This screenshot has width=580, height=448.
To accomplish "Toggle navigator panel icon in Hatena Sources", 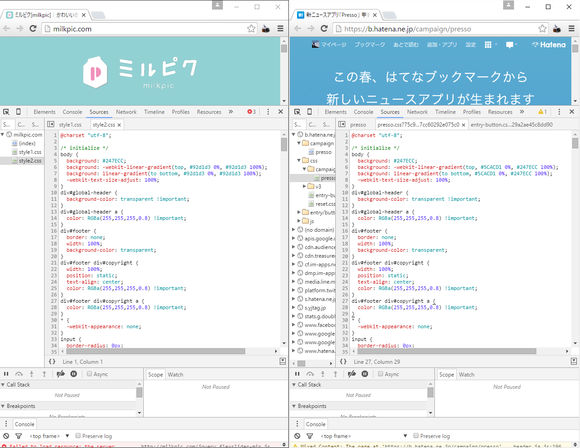I will [342, 124].
